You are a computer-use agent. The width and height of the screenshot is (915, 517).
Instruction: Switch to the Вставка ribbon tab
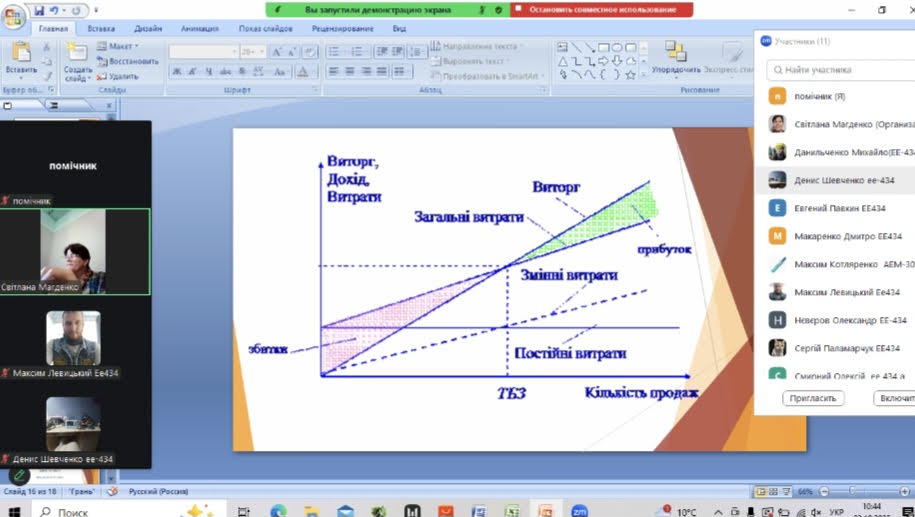click(101, 29)
